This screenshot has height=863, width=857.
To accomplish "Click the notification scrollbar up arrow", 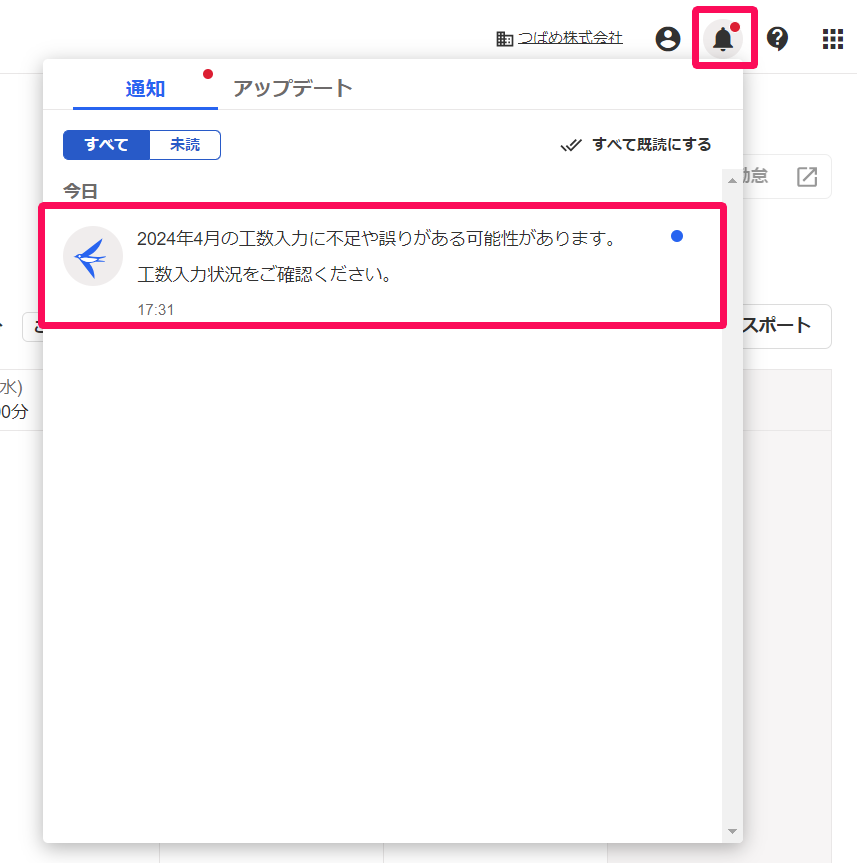I will 732,181.
